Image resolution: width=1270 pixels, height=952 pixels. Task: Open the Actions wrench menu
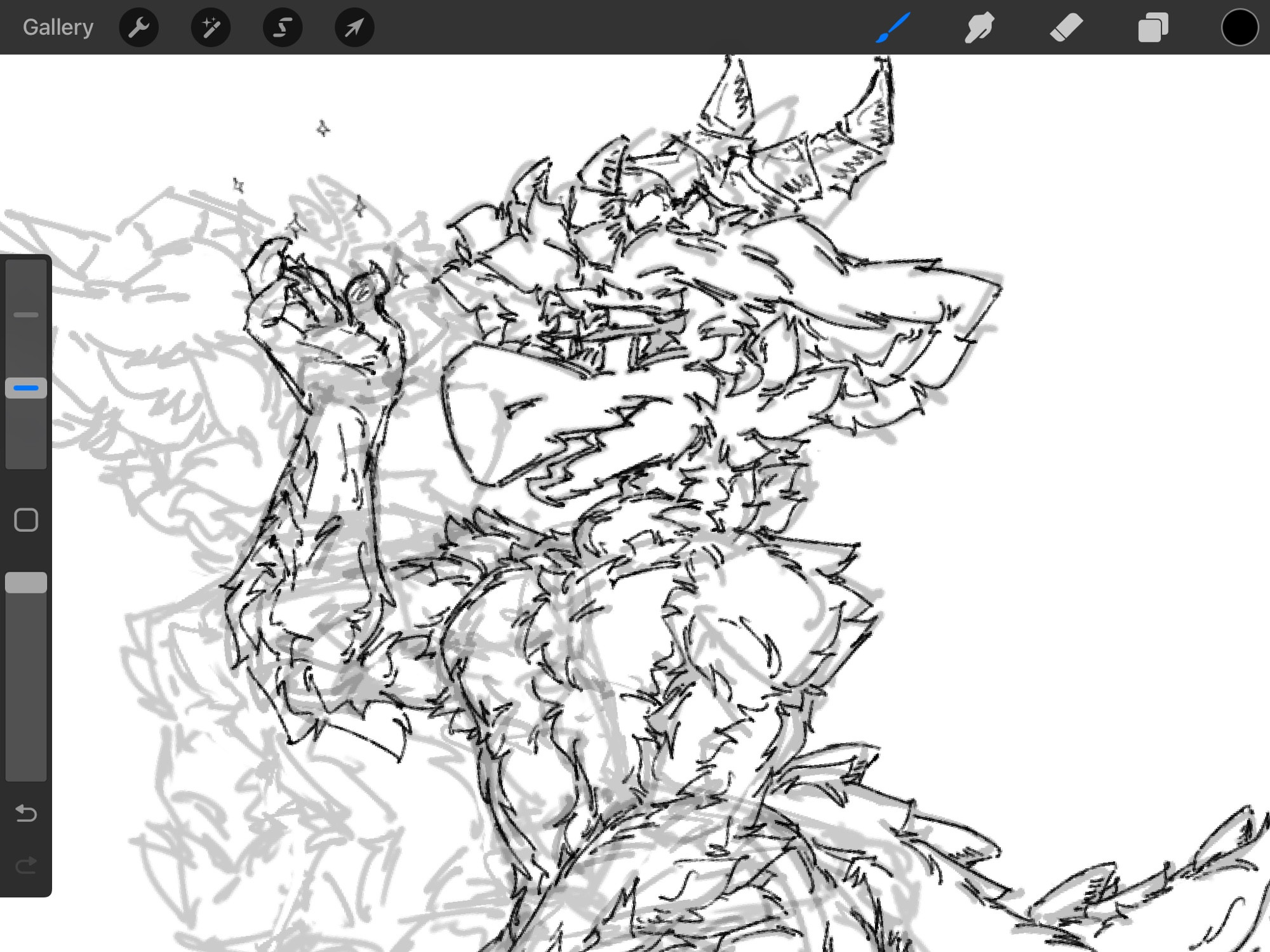tap(139, 27)
